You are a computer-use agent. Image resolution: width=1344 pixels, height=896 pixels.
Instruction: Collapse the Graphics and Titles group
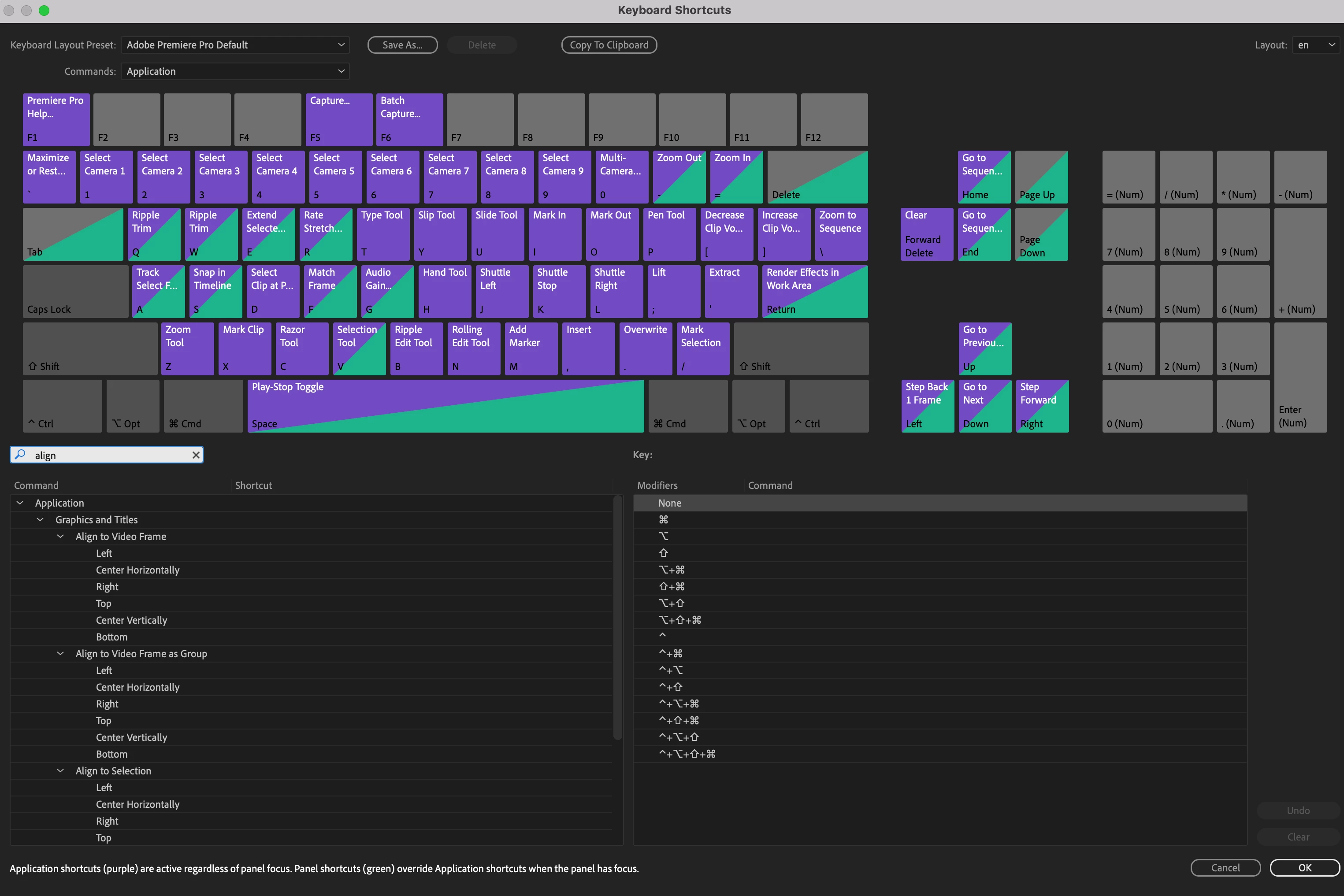(x=40, y=519)
